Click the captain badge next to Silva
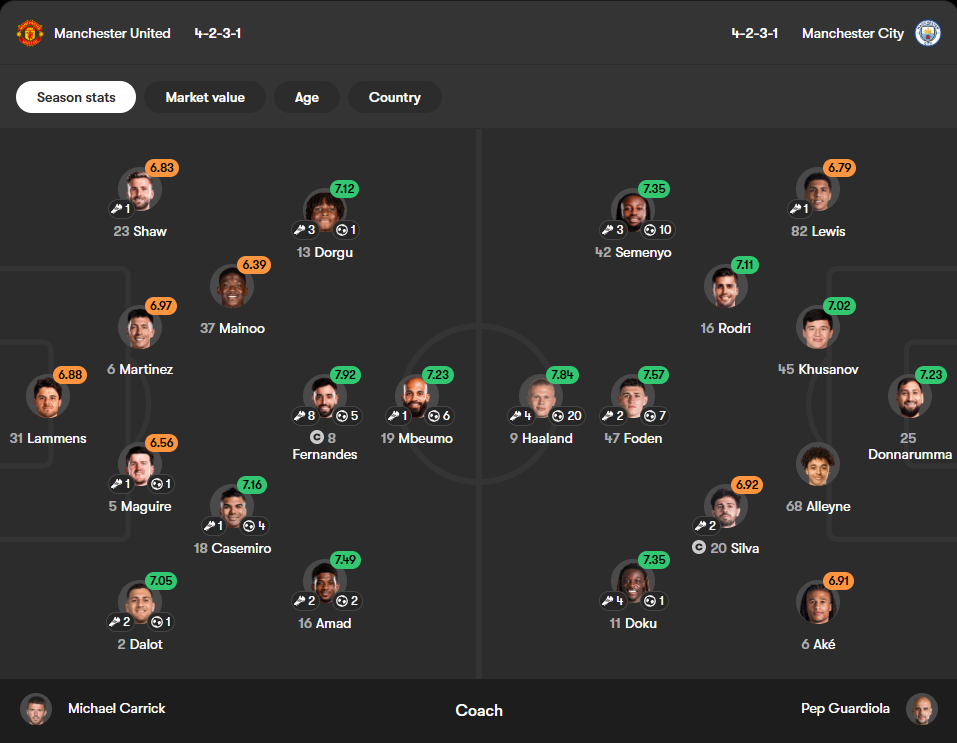957x743 pixels. pos(699,547)
